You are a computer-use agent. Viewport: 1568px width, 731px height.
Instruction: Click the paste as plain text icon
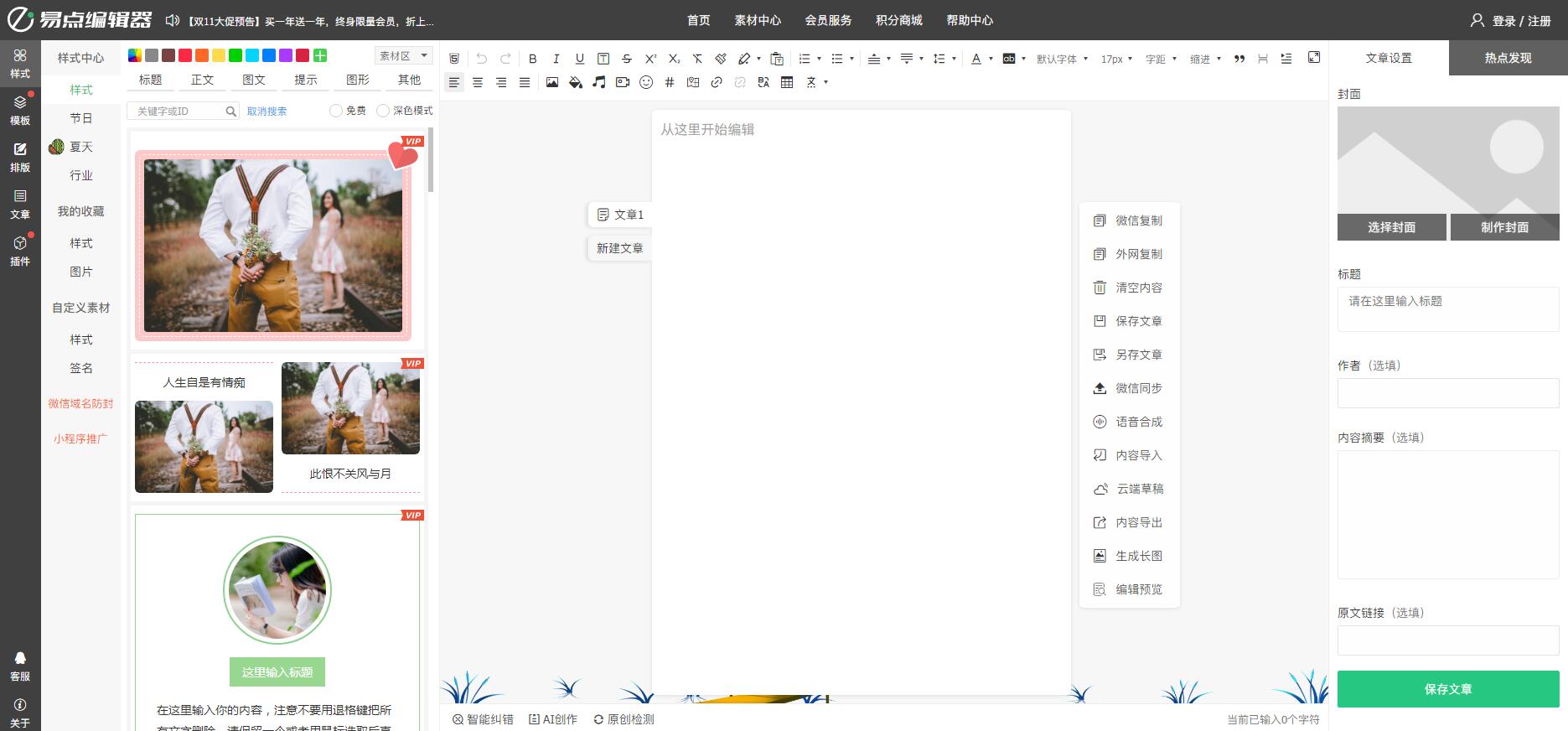point(777,59)
